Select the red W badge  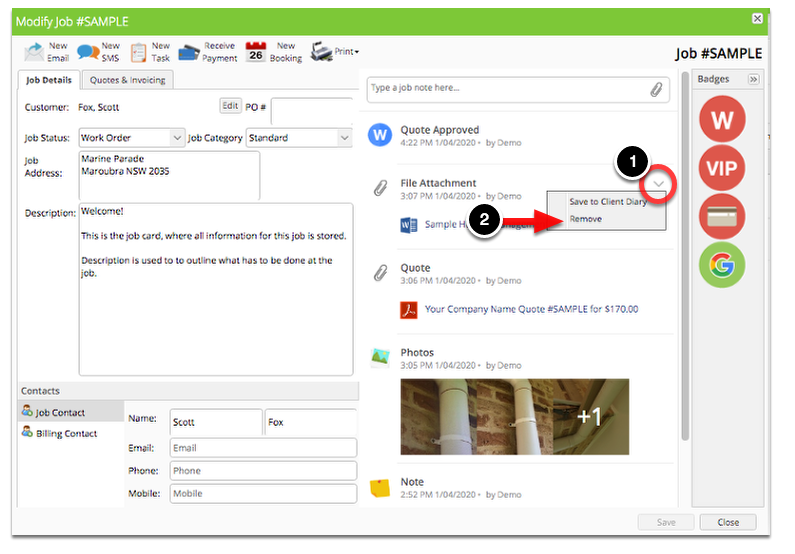pos(722,120)
